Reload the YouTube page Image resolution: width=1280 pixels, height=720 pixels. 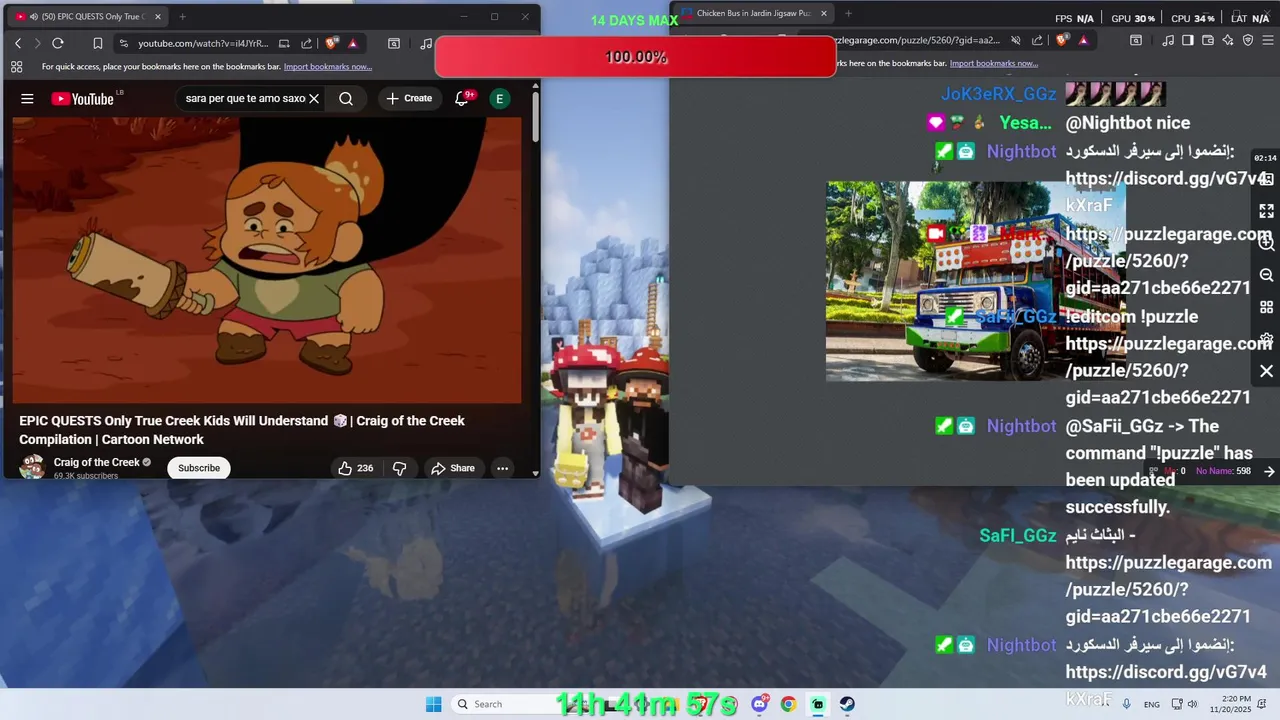point(58,43)
